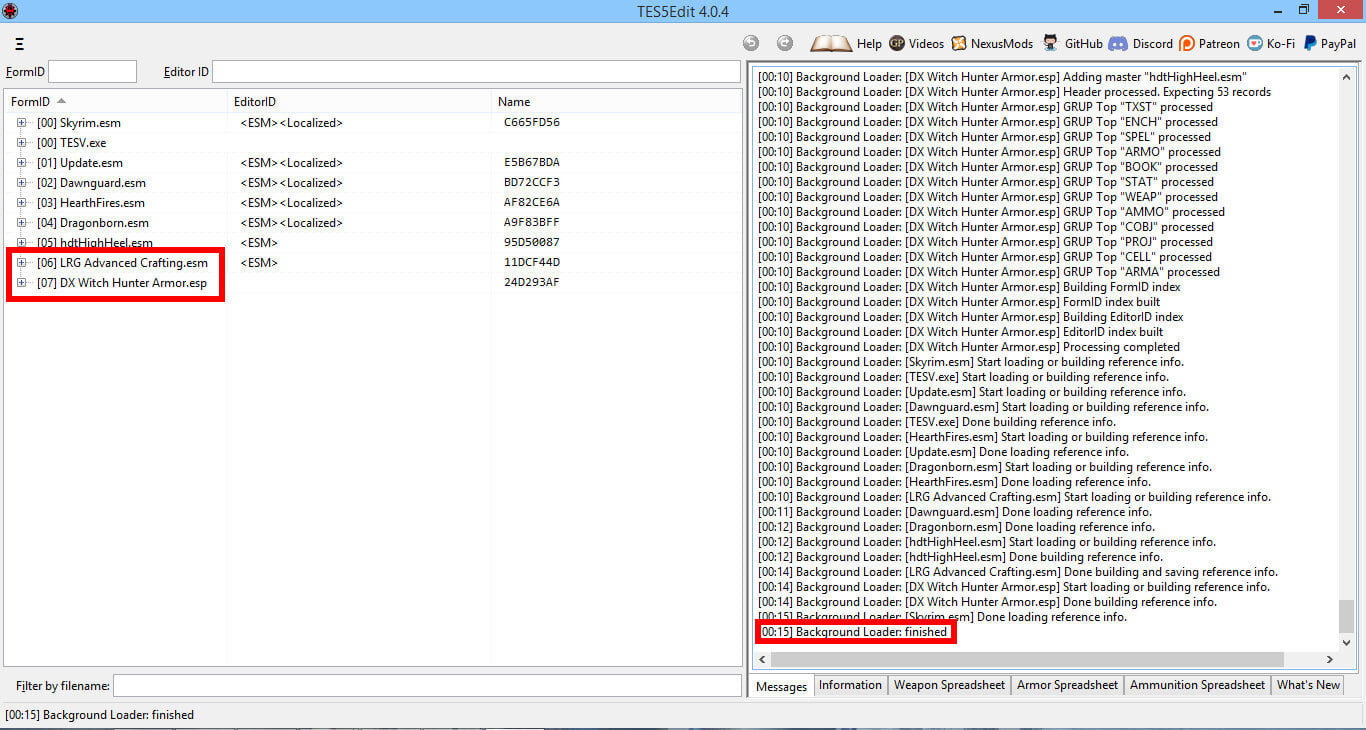Visit the NexusMods page
Viewport: 1366px width, 730px height.
pyautogui.click(x=993, y=43)
